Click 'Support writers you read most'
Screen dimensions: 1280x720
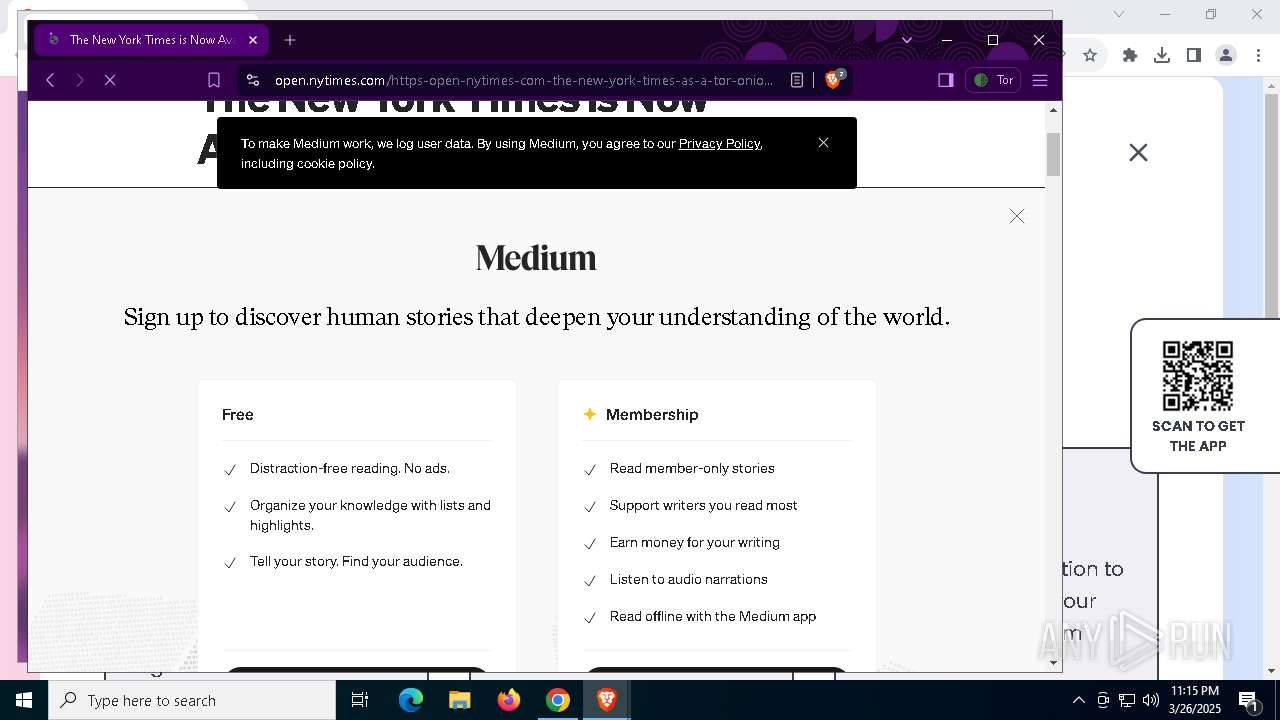tap(704, 505)
